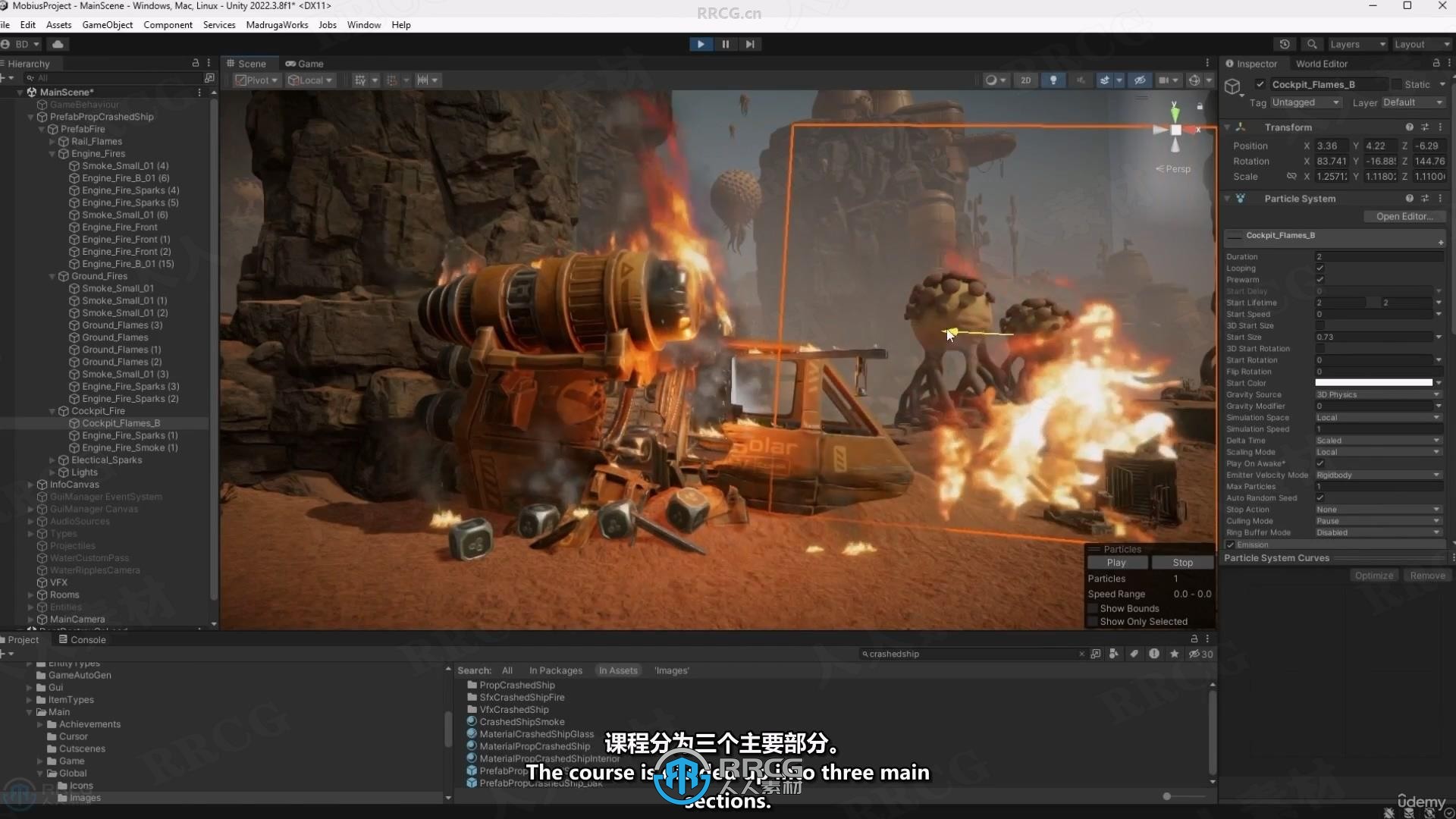This screenshot has width=1456, height=819.
Task: Open the Pivot handle position dropdown
Action: point(256,80)
